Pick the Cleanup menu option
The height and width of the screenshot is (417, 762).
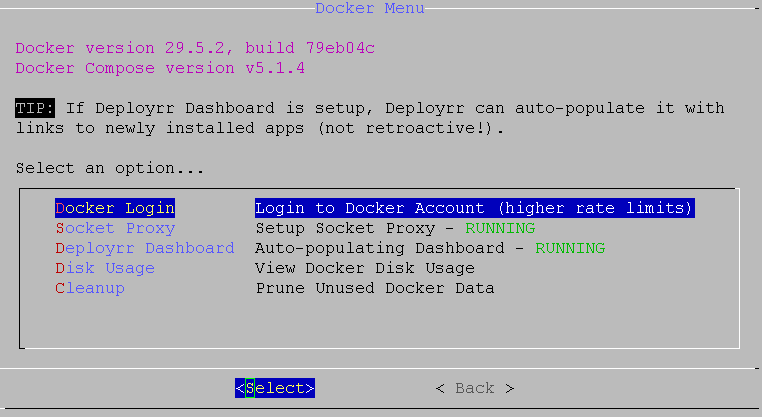point(90,288)
